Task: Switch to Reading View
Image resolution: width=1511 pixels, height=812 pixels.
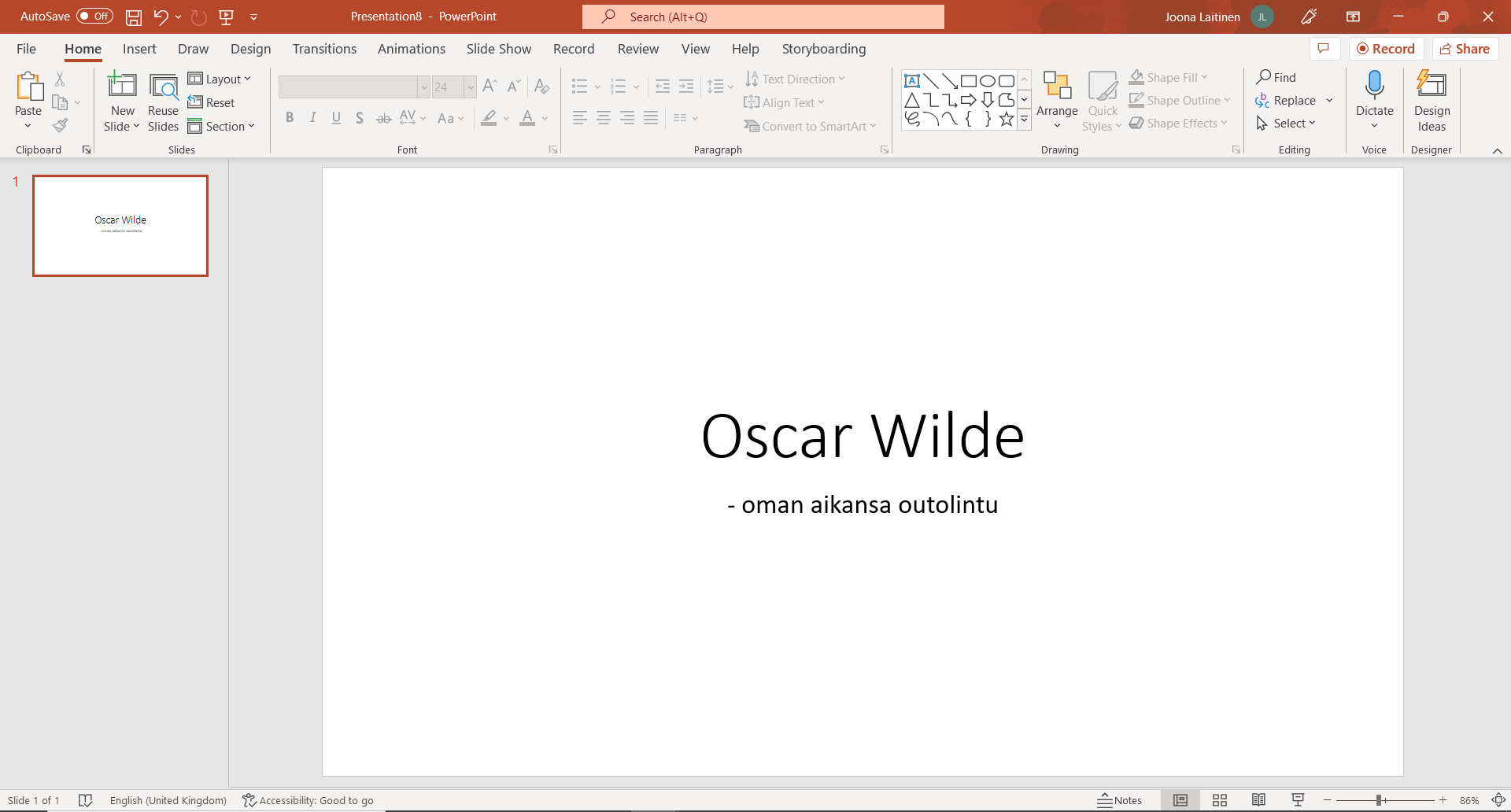Action: click(x=1259, y=800)
